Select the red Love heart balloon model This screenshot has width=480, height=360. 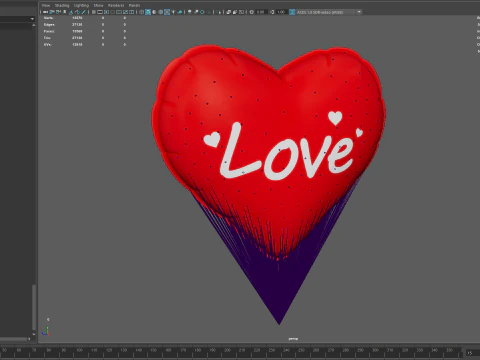269,153
